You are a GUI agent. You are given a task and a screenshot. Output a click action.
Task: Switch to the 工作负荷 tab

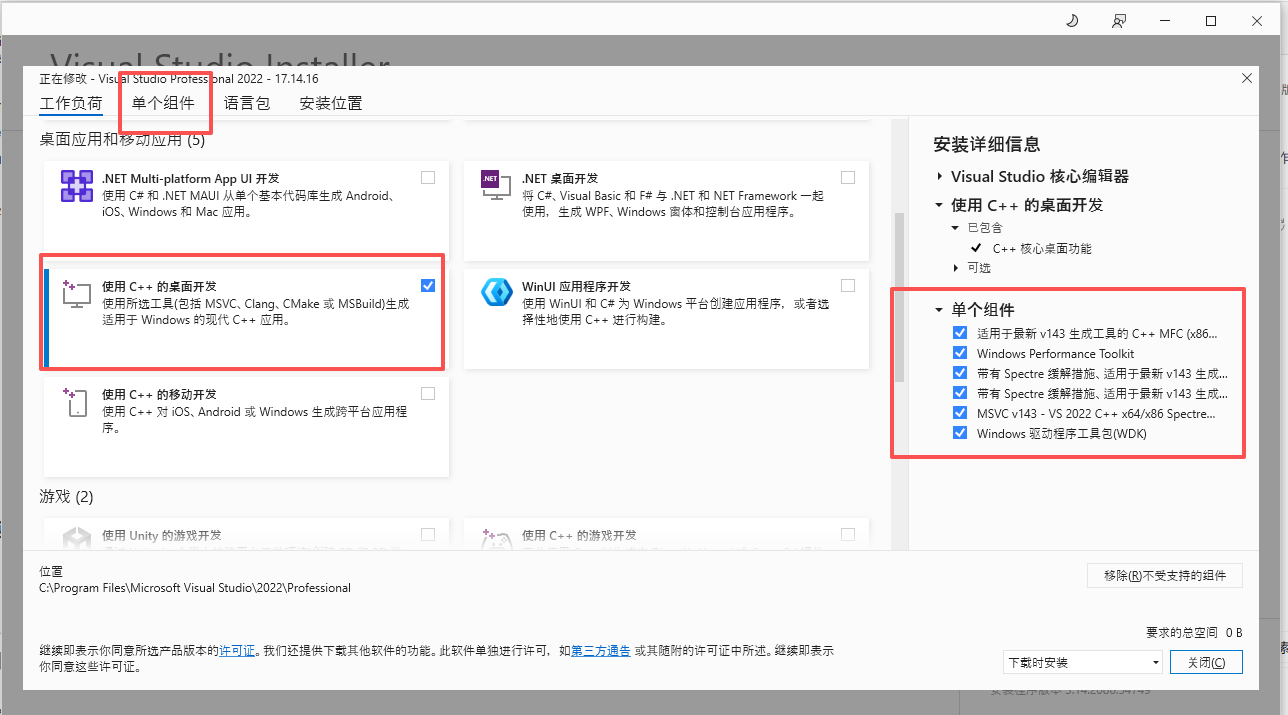[x=71, y=103]
